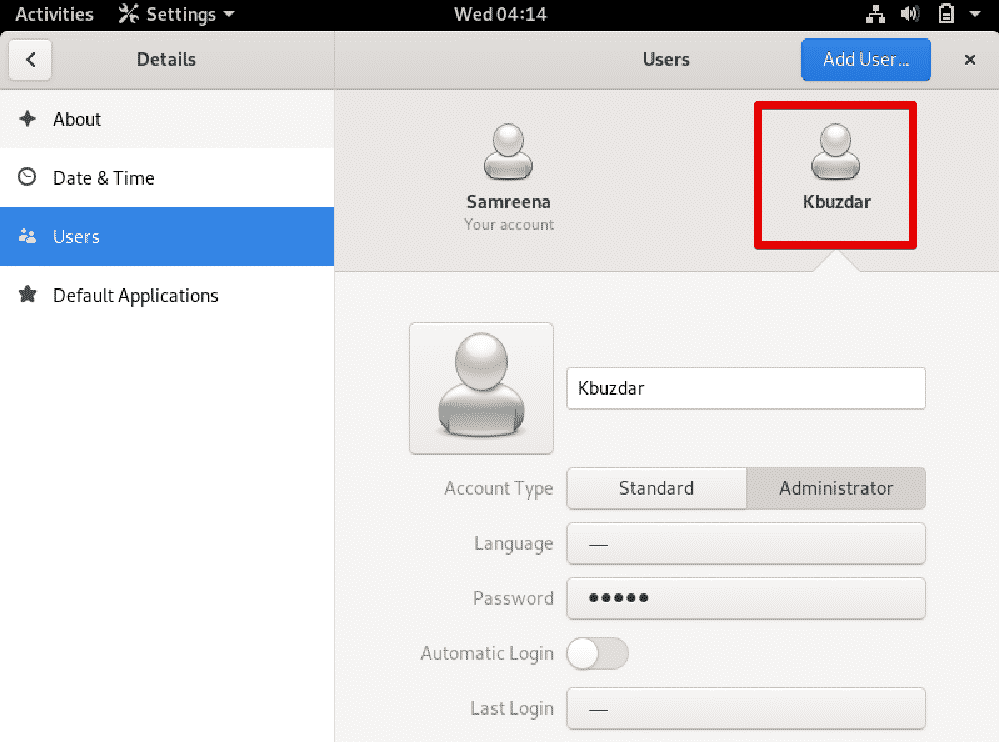The height and width of the screenshot is (742, 999).
Task: Click the volume speaker icon in top bar
Action: 910,14
